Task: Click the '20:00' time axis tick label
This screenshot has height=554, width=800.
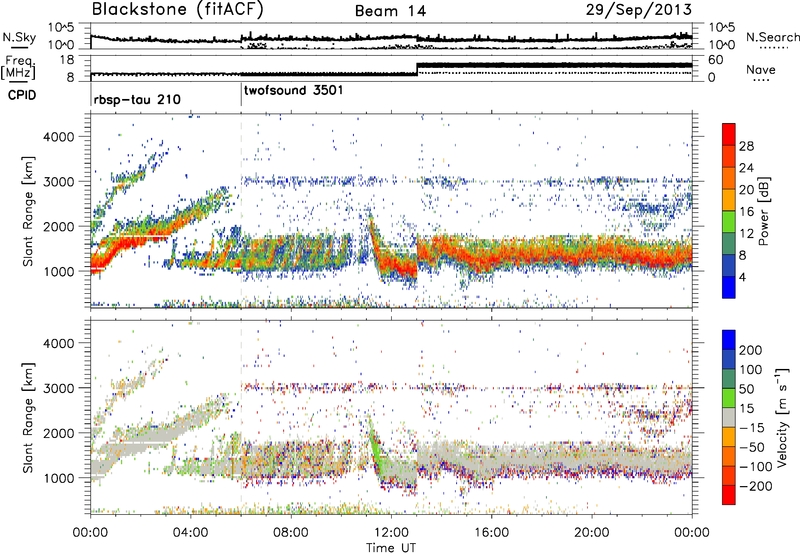Action: [x=591, y=533]
